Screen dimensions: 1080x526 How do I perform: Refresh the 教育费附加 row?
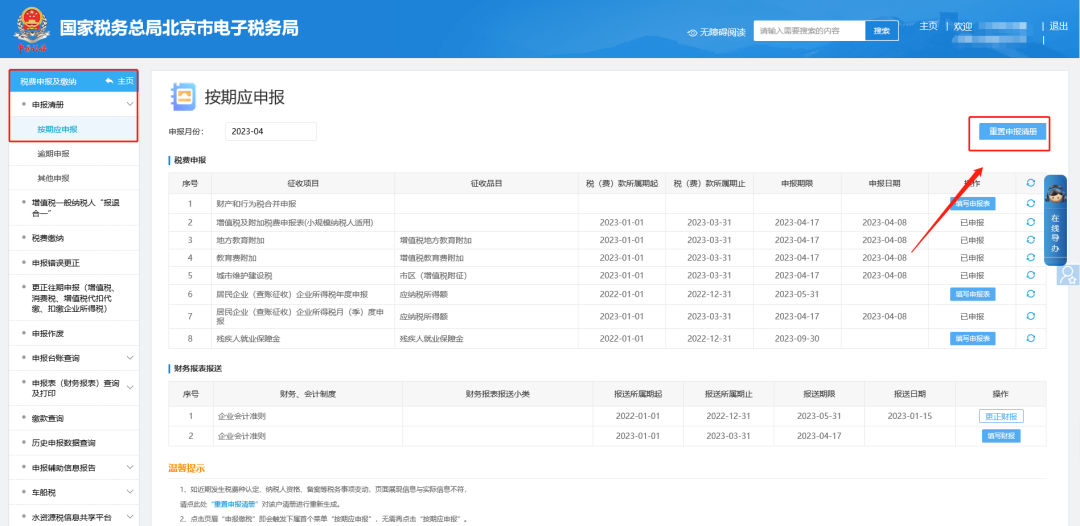click(1030, 257)
